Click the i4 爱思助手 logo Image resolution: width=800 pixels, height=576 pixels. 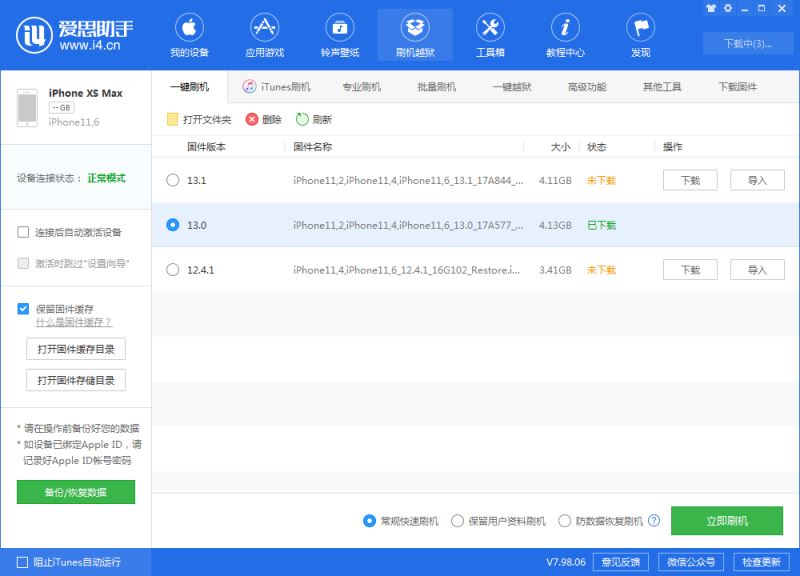pyautogui.click(x=75, y=35)
